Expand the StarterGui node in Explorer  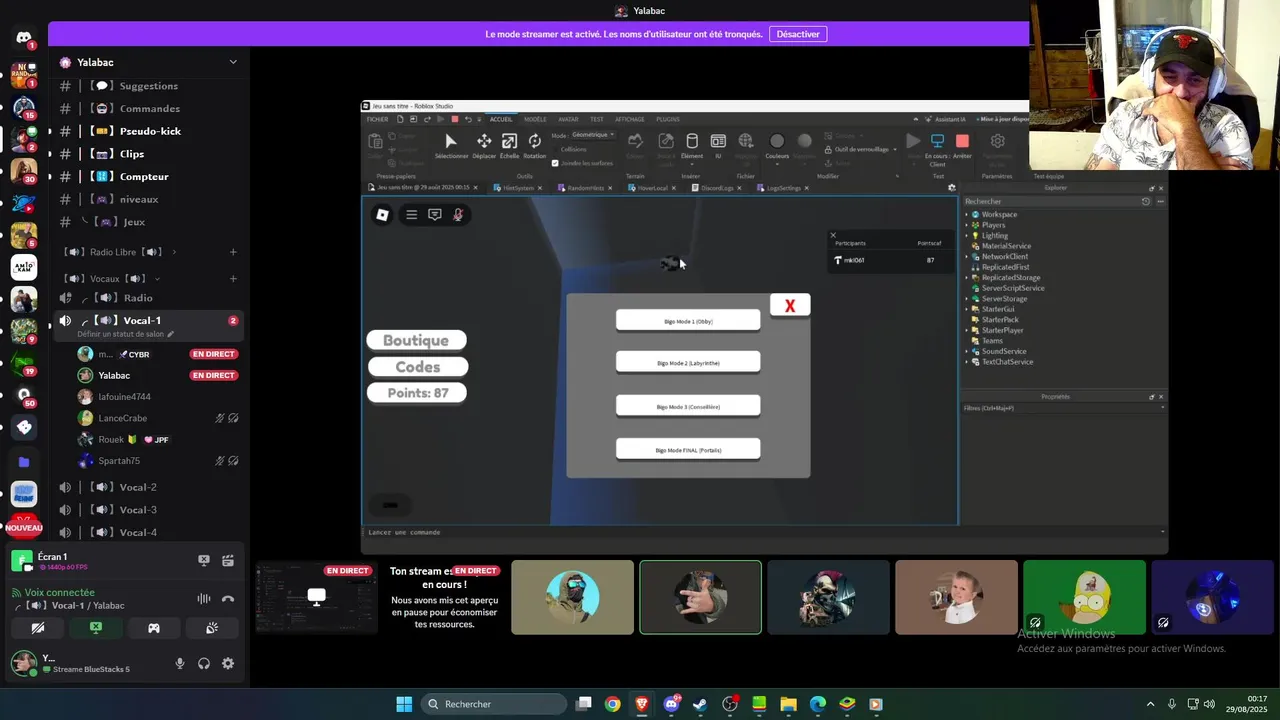pyautogui.click(x=967, y=309)
